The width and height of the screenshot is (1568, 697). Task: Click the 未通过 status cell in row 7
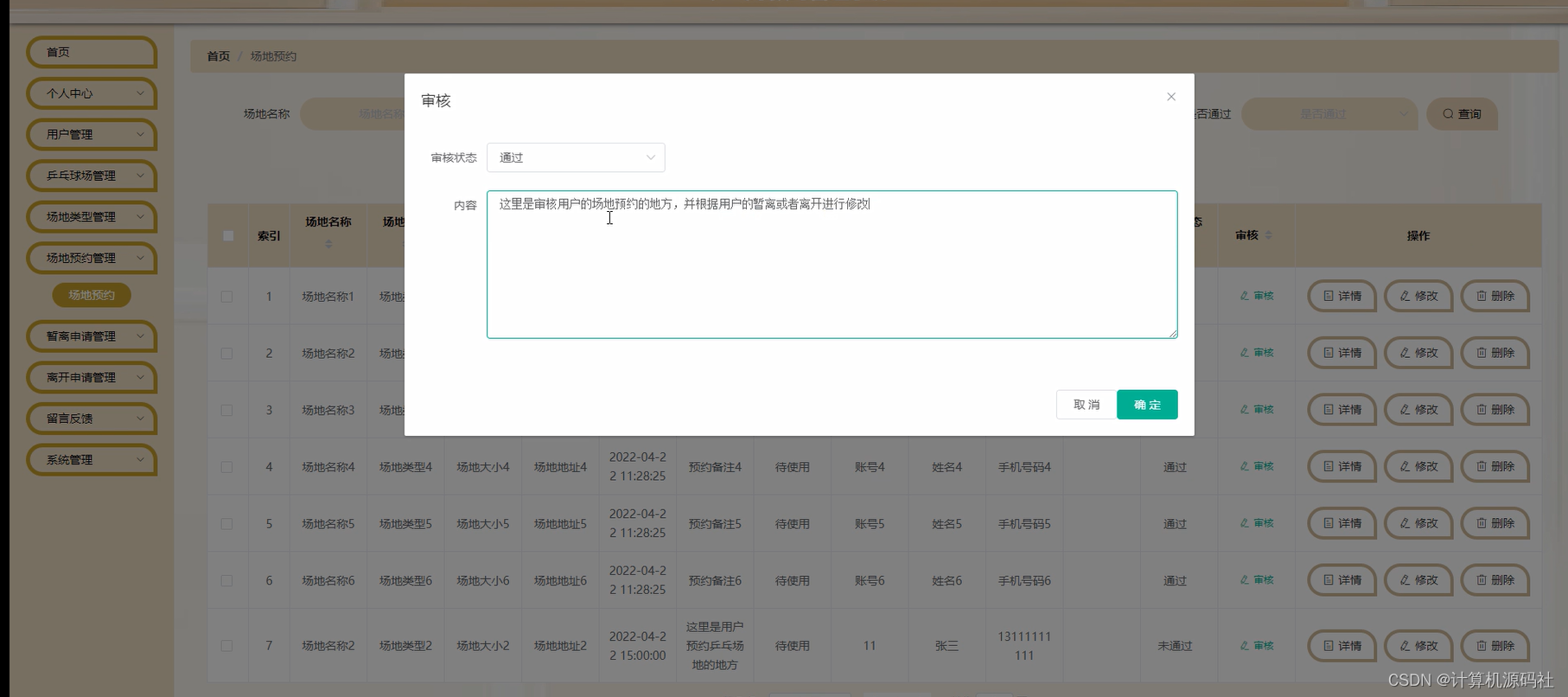[1175, 646]
